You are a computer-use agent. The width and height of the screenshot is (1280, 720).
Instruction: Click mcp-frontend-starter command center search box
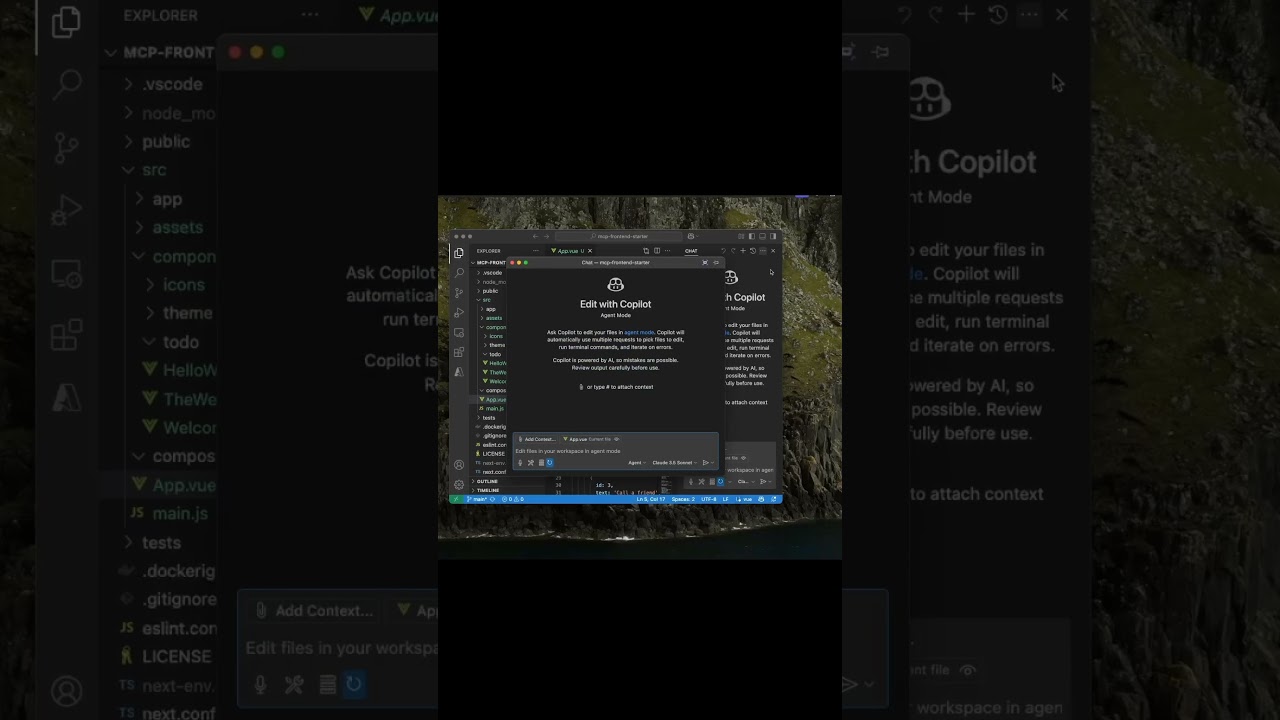619,237
